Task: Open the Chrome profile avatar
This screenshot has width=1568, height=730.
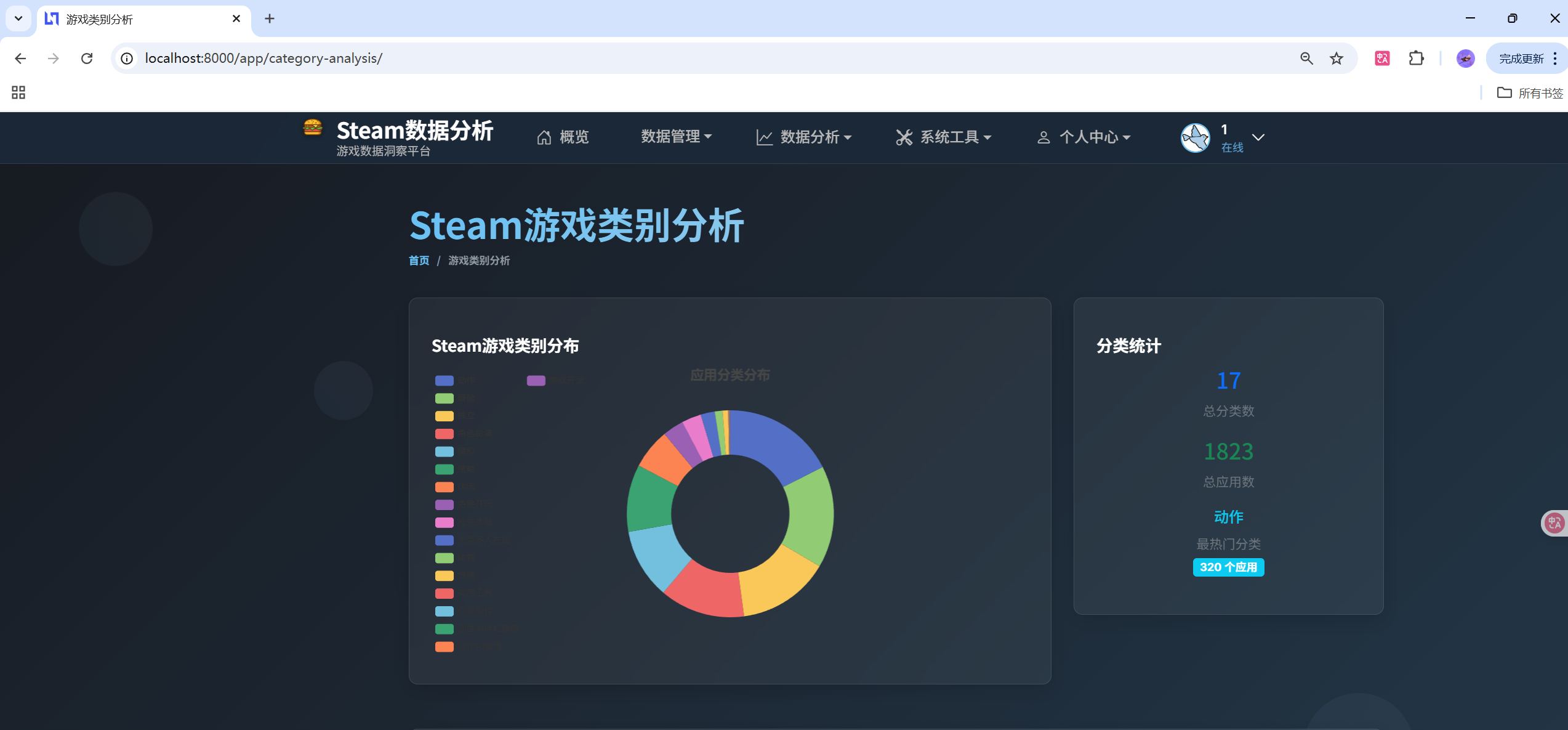Action: [x=1465, y=59]
